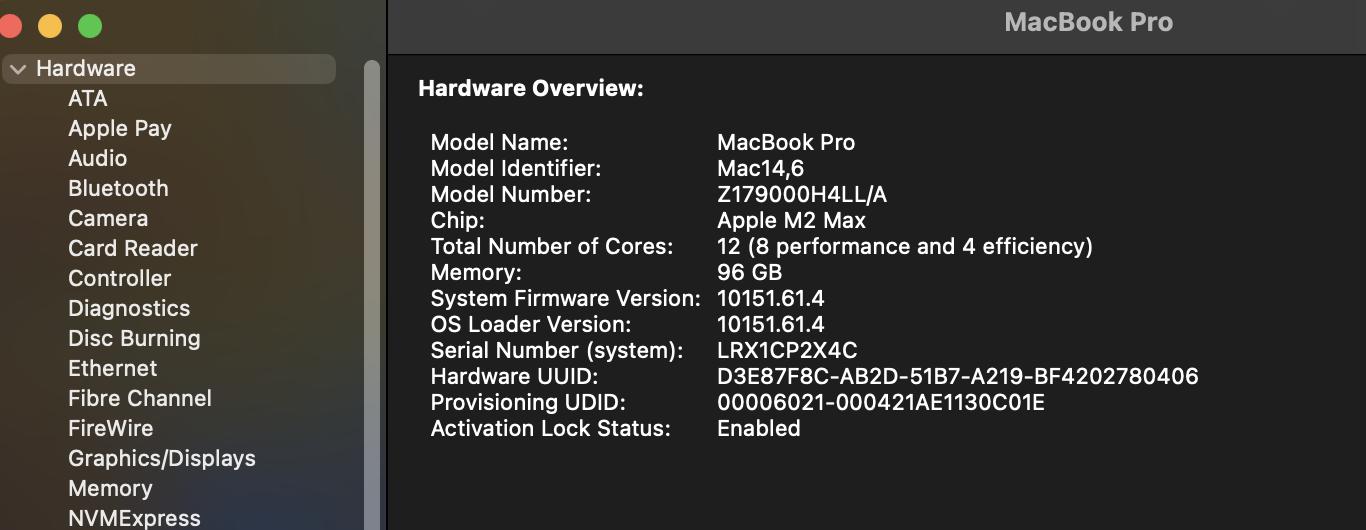Select ATA in the sidebar

coord(88,99)
